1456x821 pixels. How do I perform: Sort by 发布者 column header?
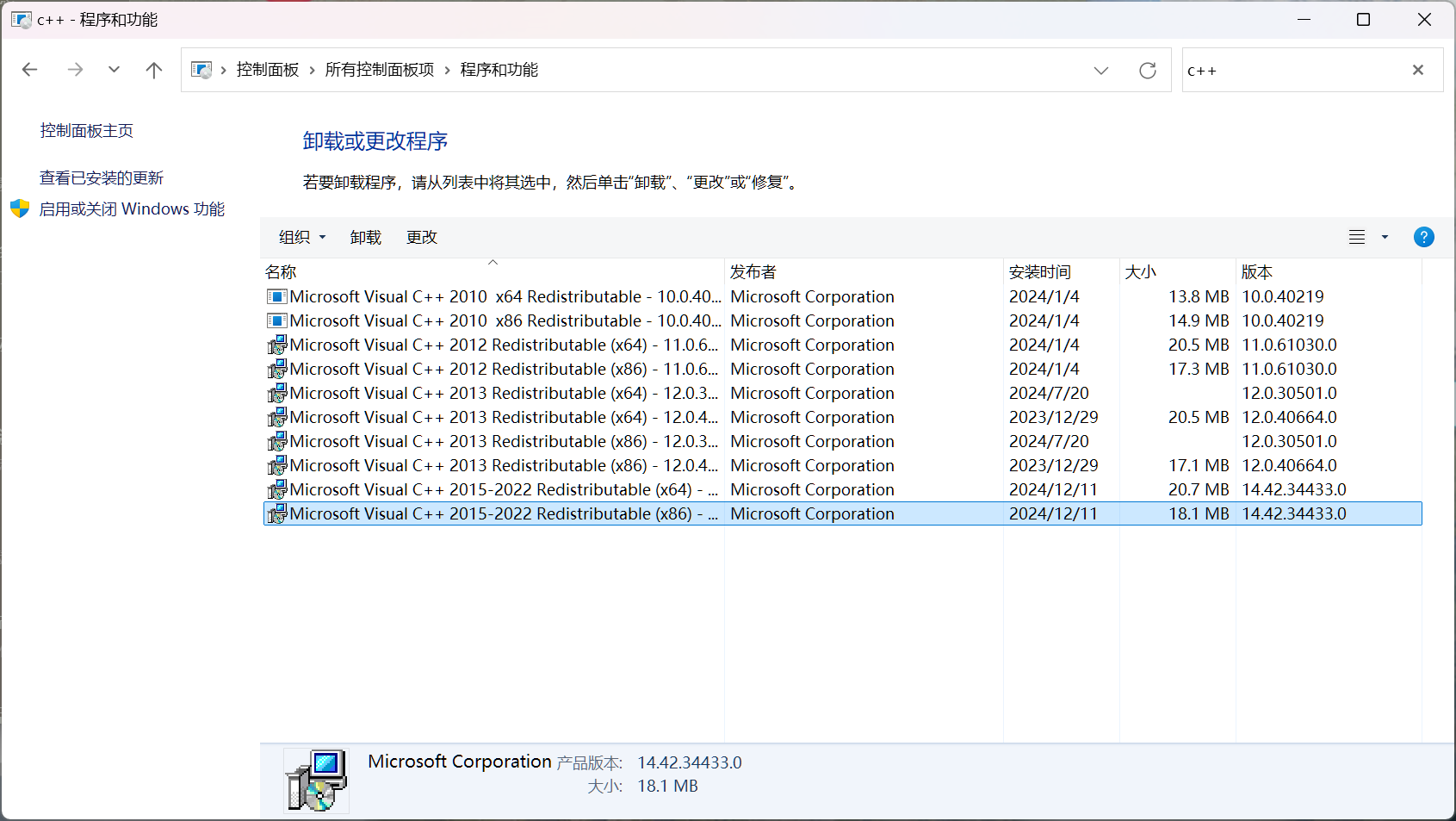tap(864, 271)
